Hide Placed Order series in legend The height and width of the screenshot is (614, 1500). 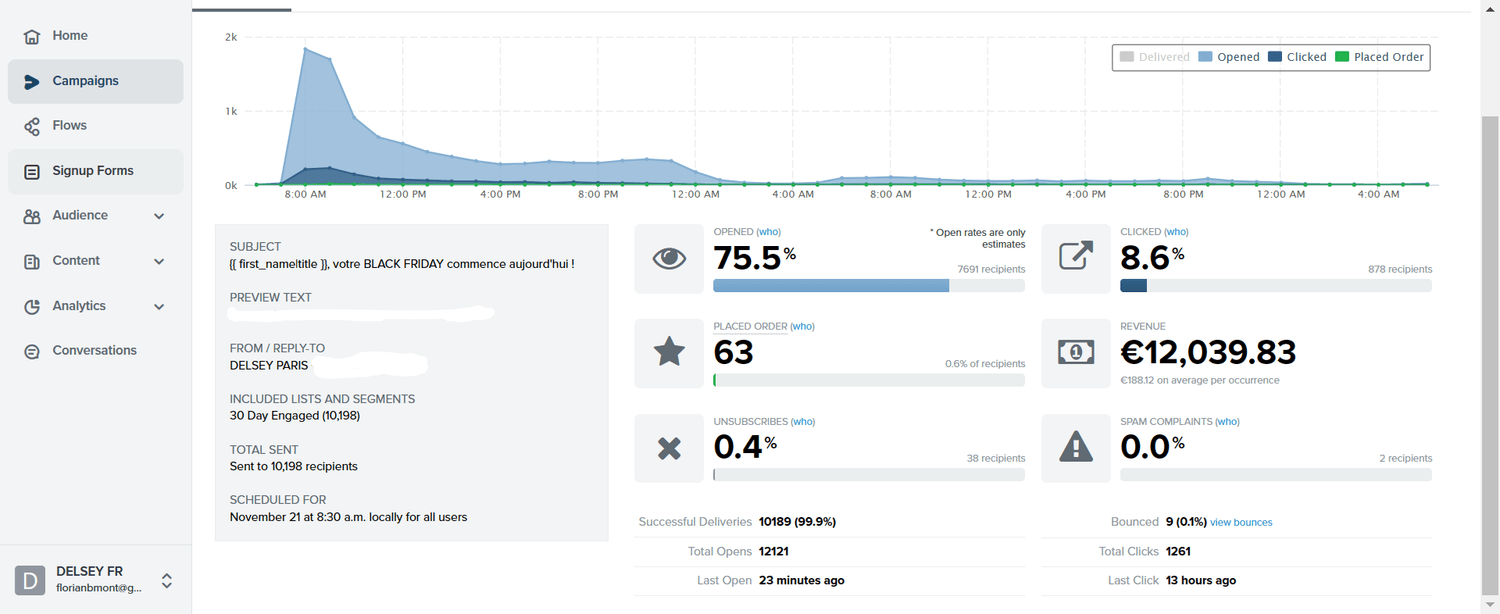coord(1380,57)
